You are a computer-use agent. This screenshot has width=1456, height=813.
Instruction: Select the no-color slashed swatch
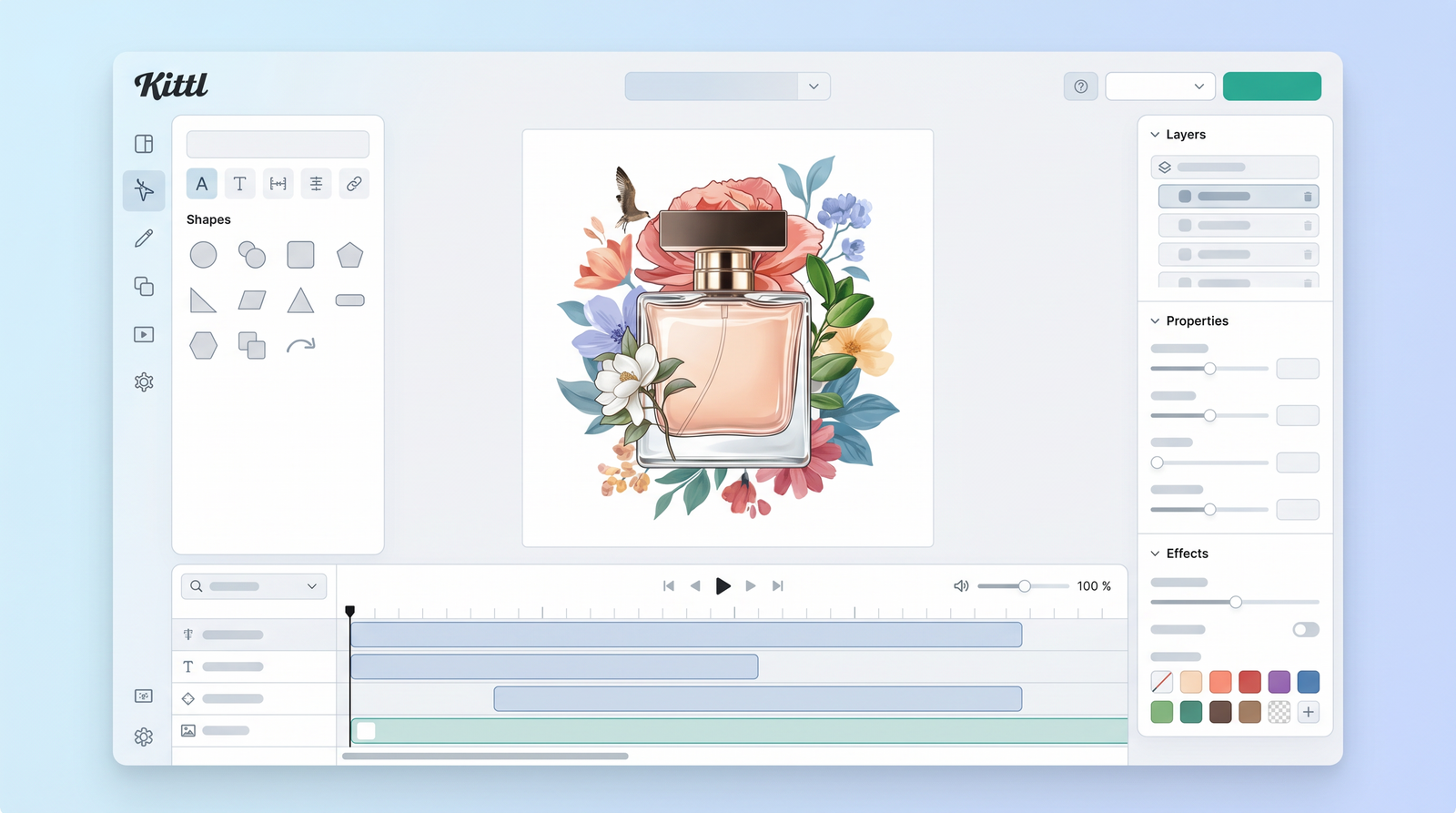(x=1162, y=682)
